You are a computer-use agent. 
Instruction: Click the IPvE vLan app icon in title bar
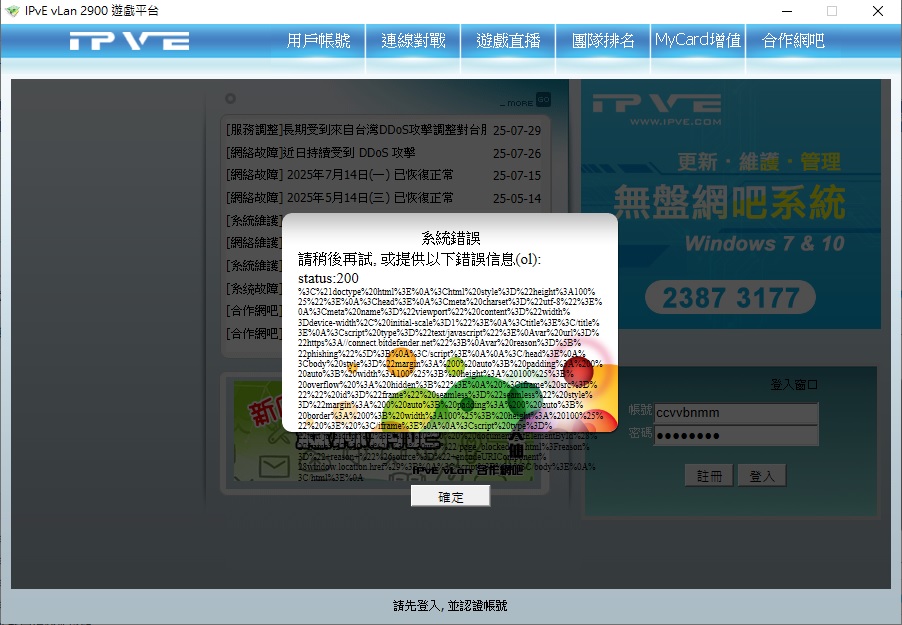[12, 11]
